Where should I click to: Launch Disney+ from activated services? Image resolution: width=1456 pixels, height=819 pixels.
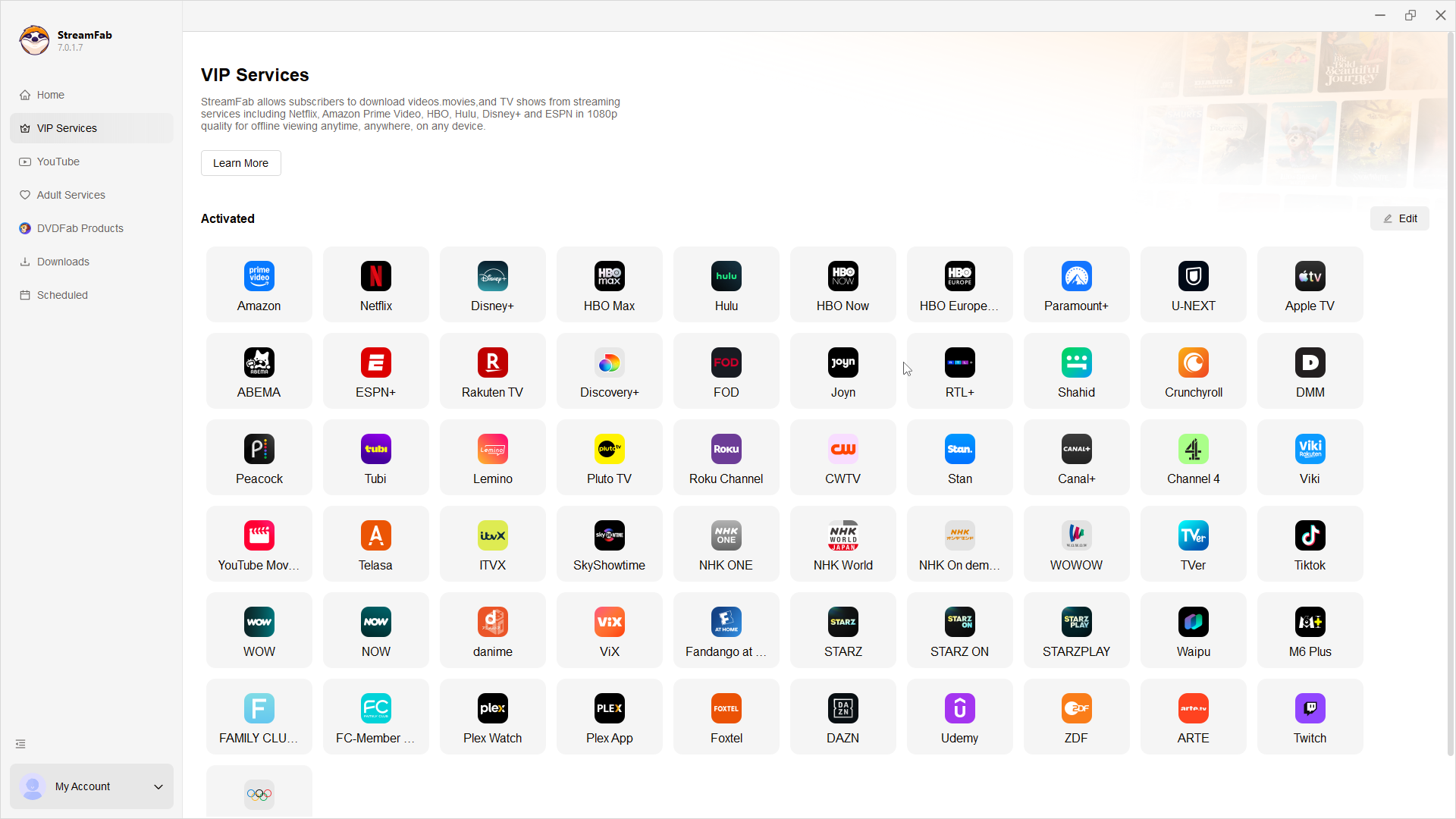click(492, 284)
